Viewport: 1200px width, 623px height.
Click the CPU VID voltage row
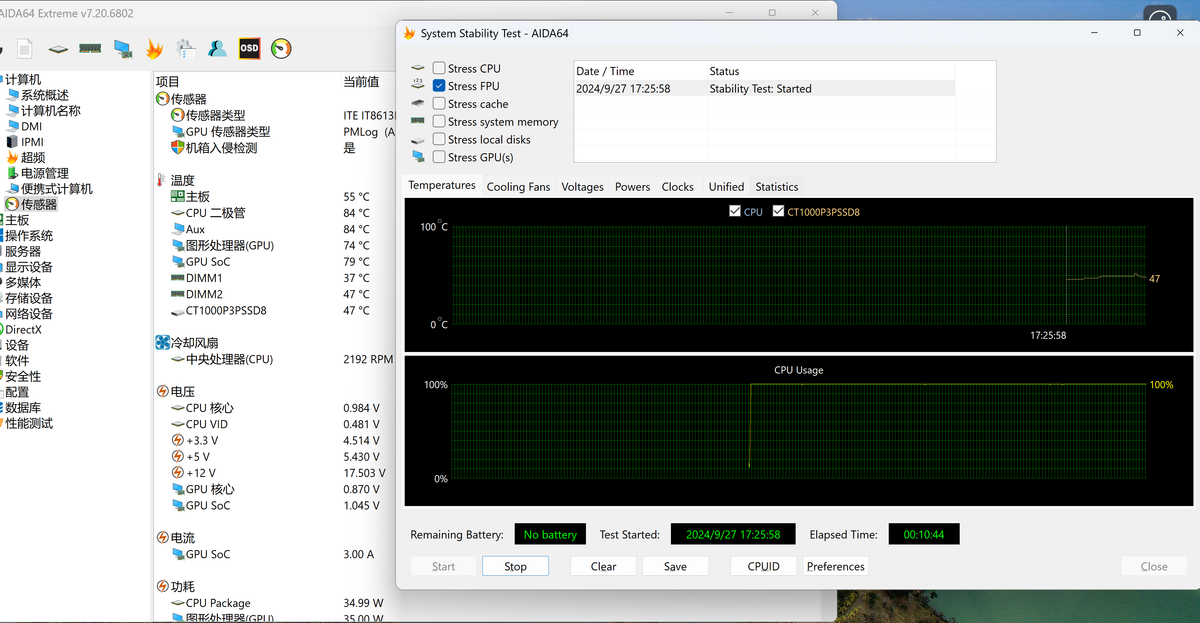275,424
